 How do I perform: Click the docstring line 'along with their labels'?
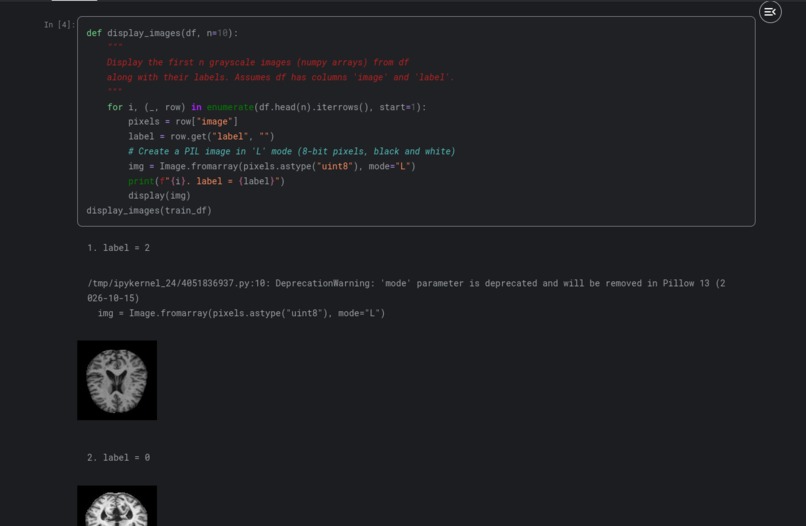point(280,77)
